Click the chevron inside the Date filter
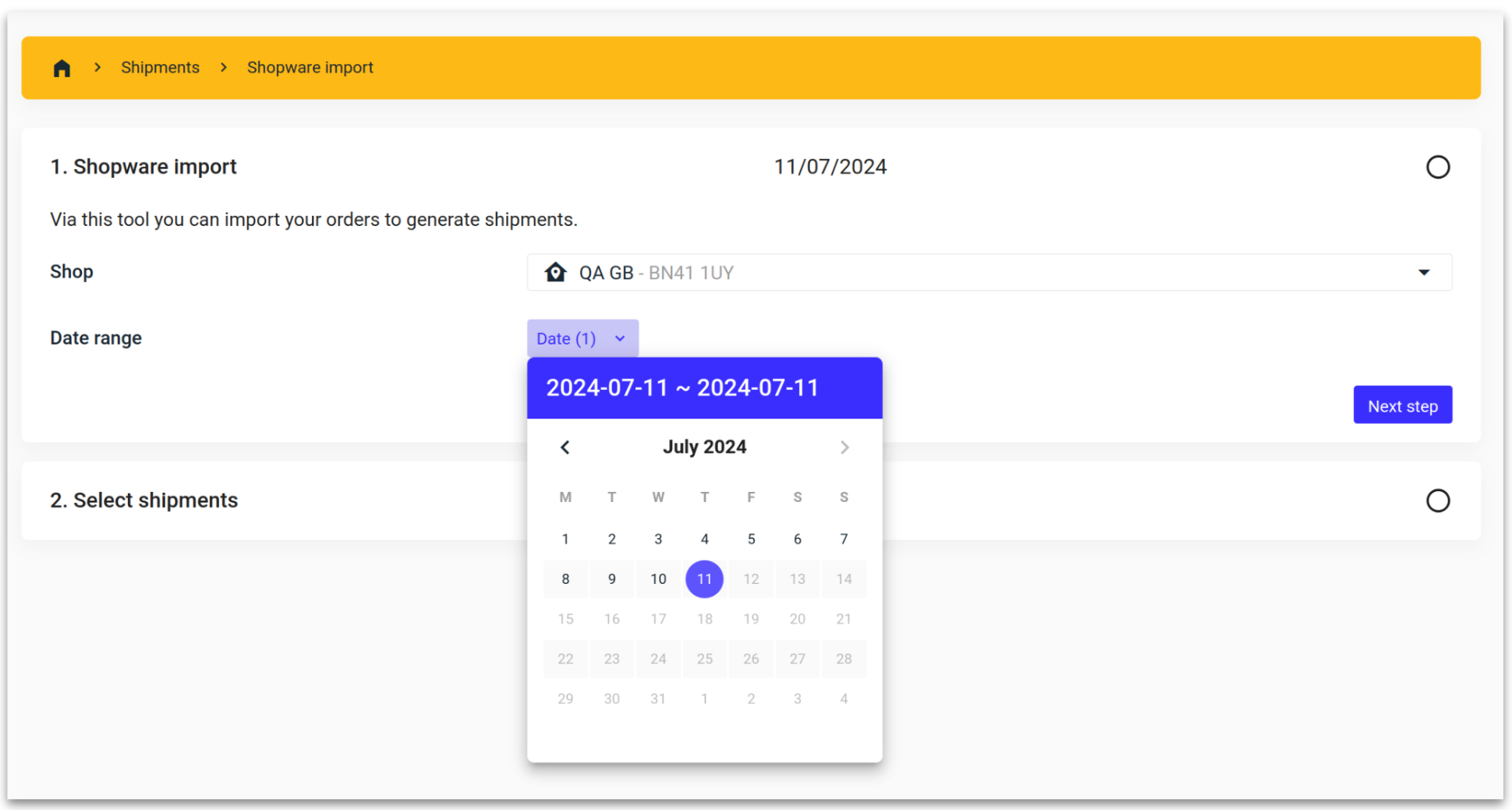This screenshot has width=1512, height=810. [x=620, y=338]
